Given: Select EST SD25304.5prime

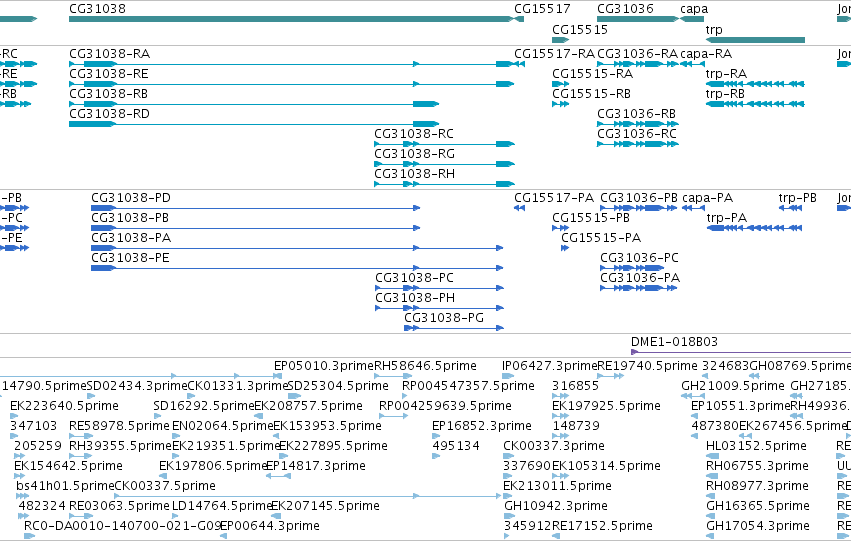Looking at the screenshot, I should pos(294,396).
